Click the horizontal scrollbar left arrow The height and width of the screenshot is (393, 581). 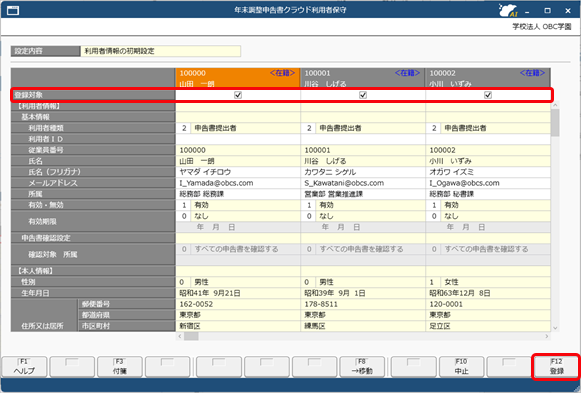point(180,336)
